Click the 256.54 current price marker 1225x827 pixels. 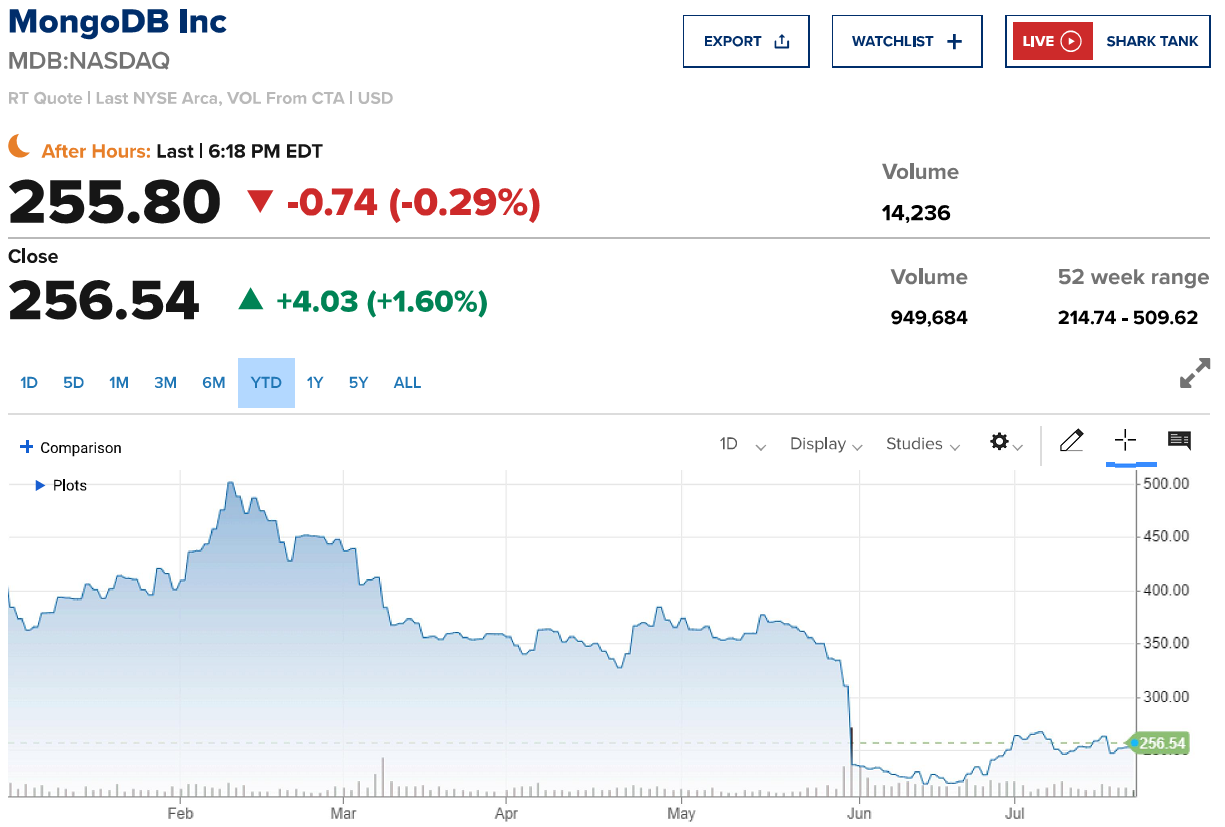coord(1160,743)
